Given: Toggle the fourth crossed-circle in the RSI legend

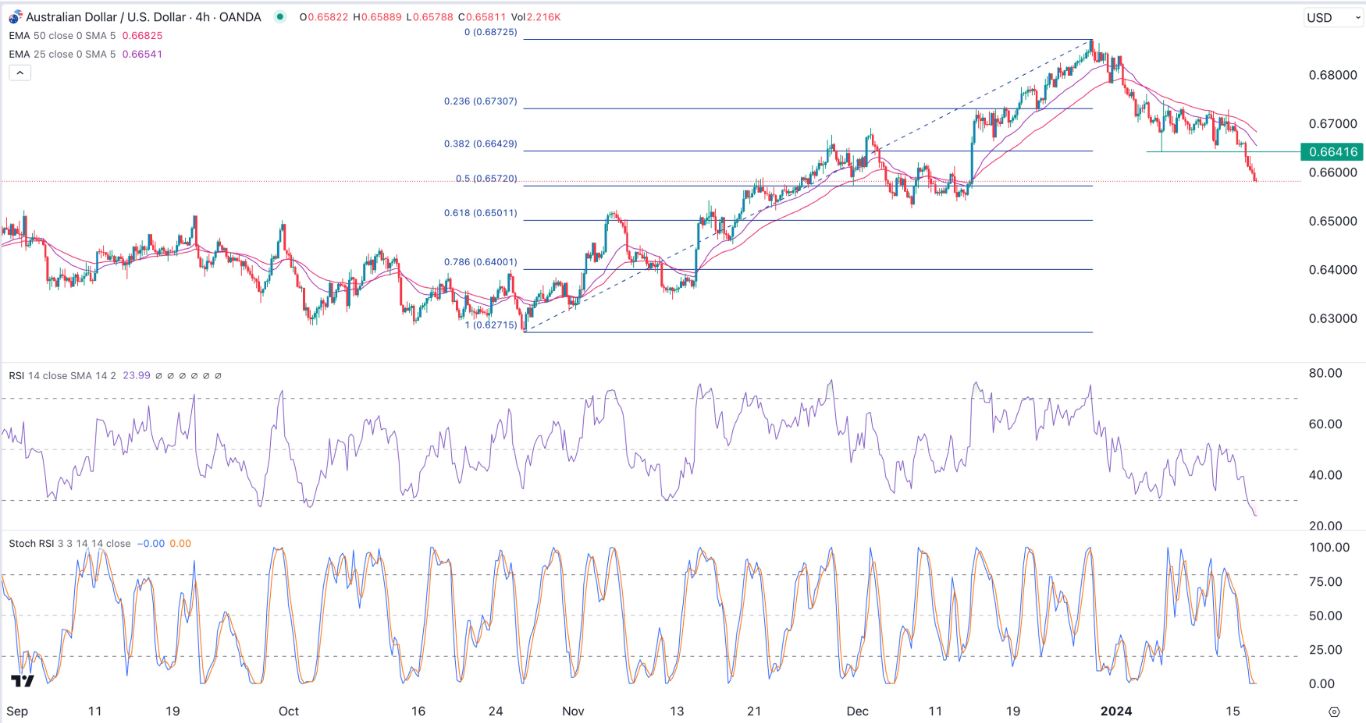Looking at the screenshot, I should click(x=194, y=375).
